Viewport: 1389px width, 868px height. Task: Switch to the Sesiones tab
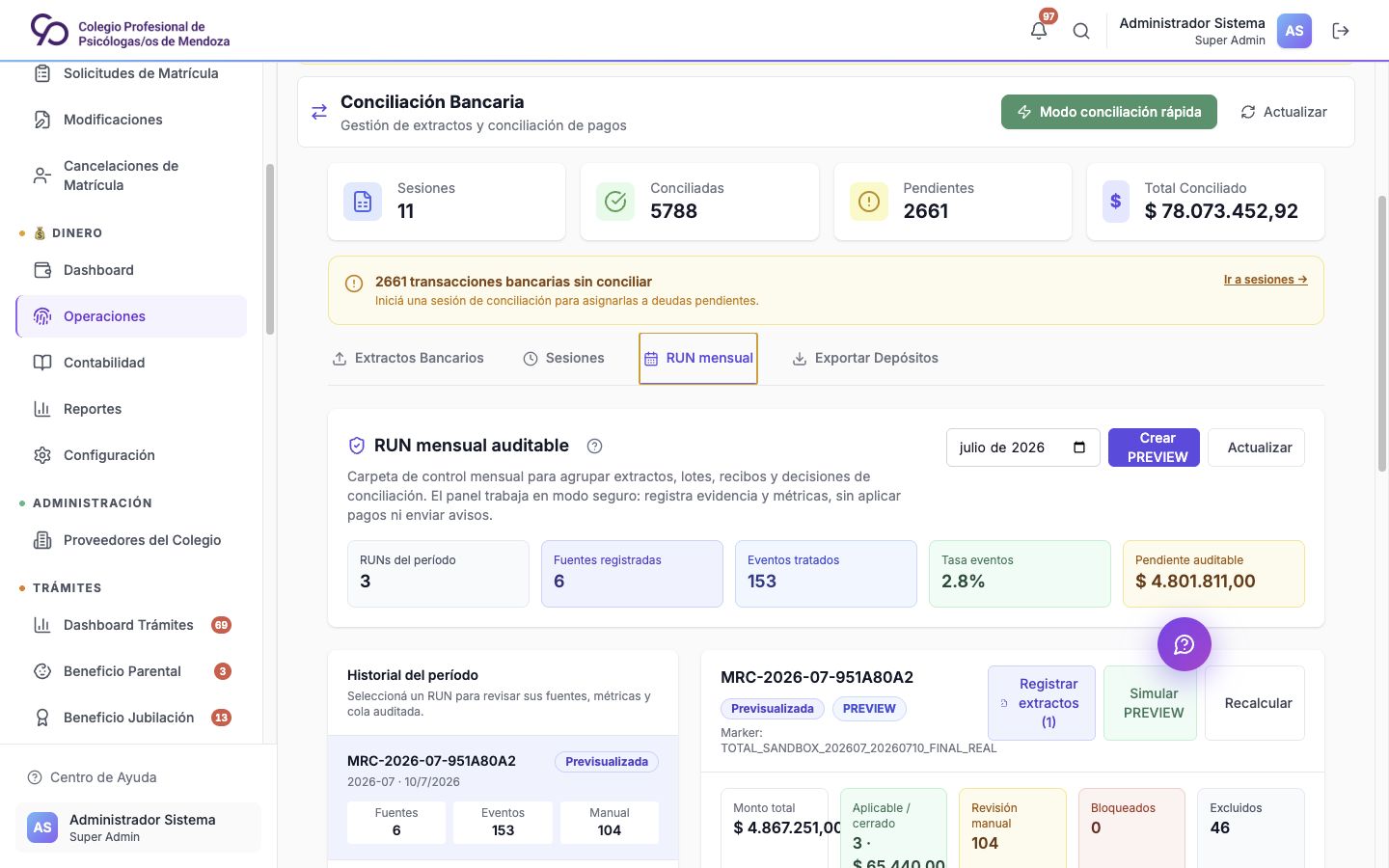click(564, 358)
